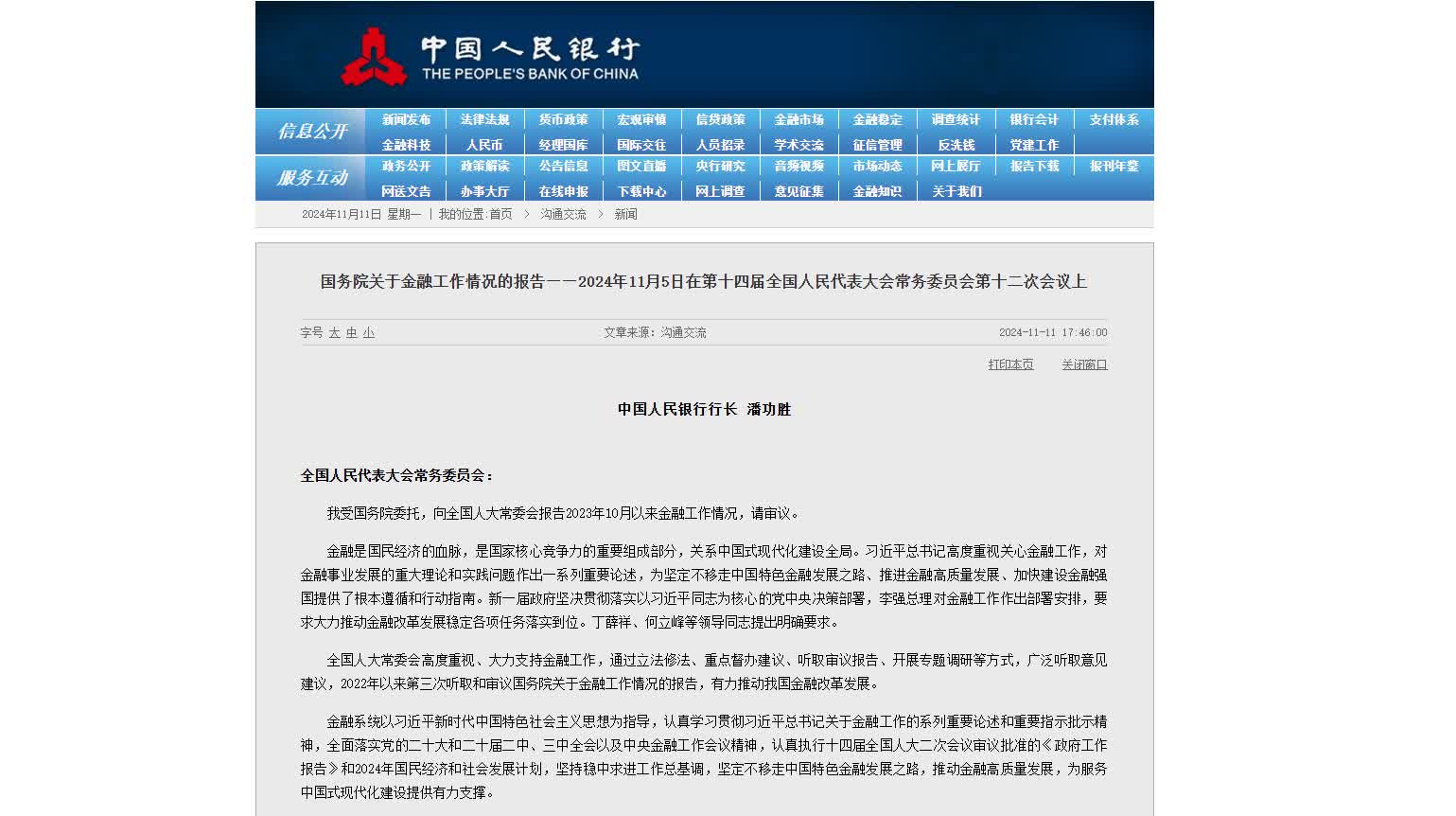Click the 反洗钱 navigation link
The height and width of the screenshot is (816, 1456).
click(x=956, y=146)
